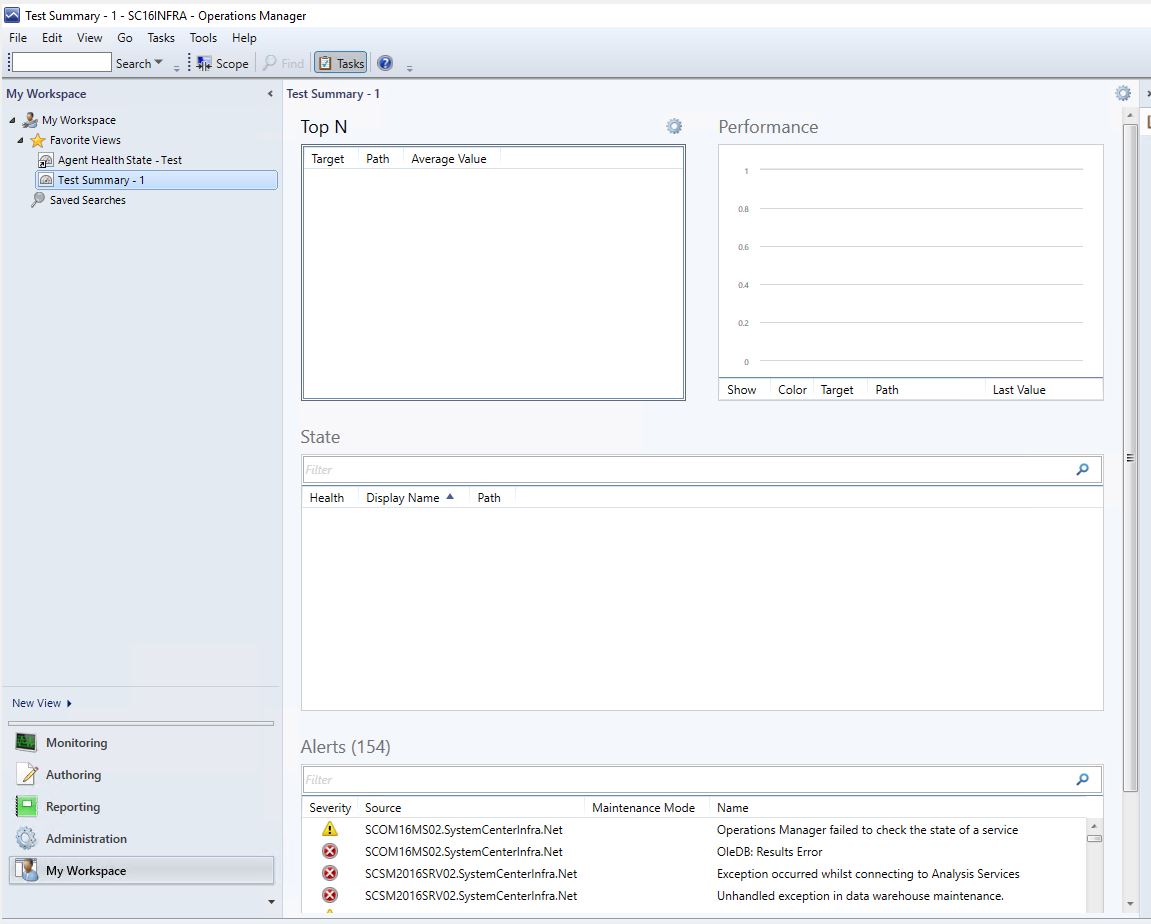The width and height of the screenshot is (1151, 924).
Task: Open the Help menu
Action: [x=244, y=37]
